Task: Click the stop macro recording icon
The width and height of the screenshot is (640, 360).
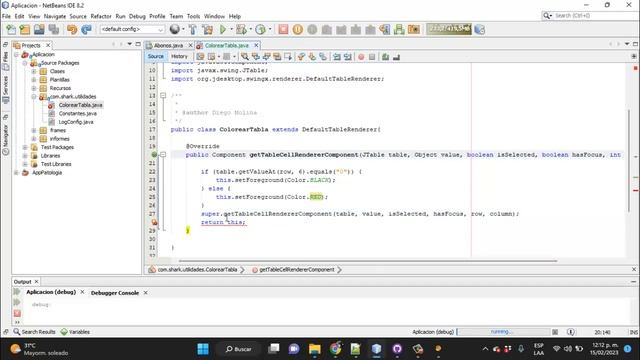Action: click(x=372, y=57)
